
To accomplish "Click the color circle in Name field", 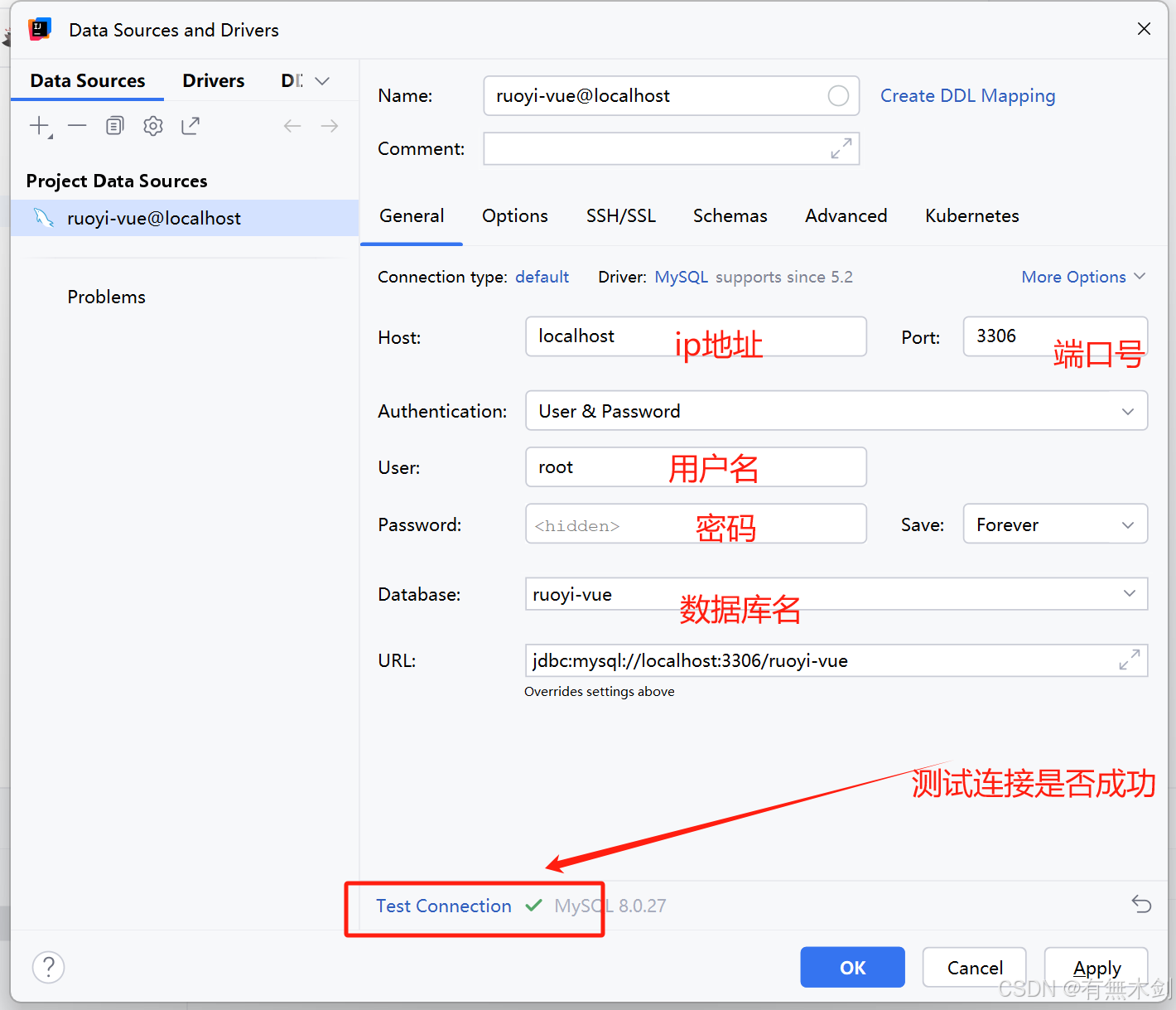I will pos(838,96).
